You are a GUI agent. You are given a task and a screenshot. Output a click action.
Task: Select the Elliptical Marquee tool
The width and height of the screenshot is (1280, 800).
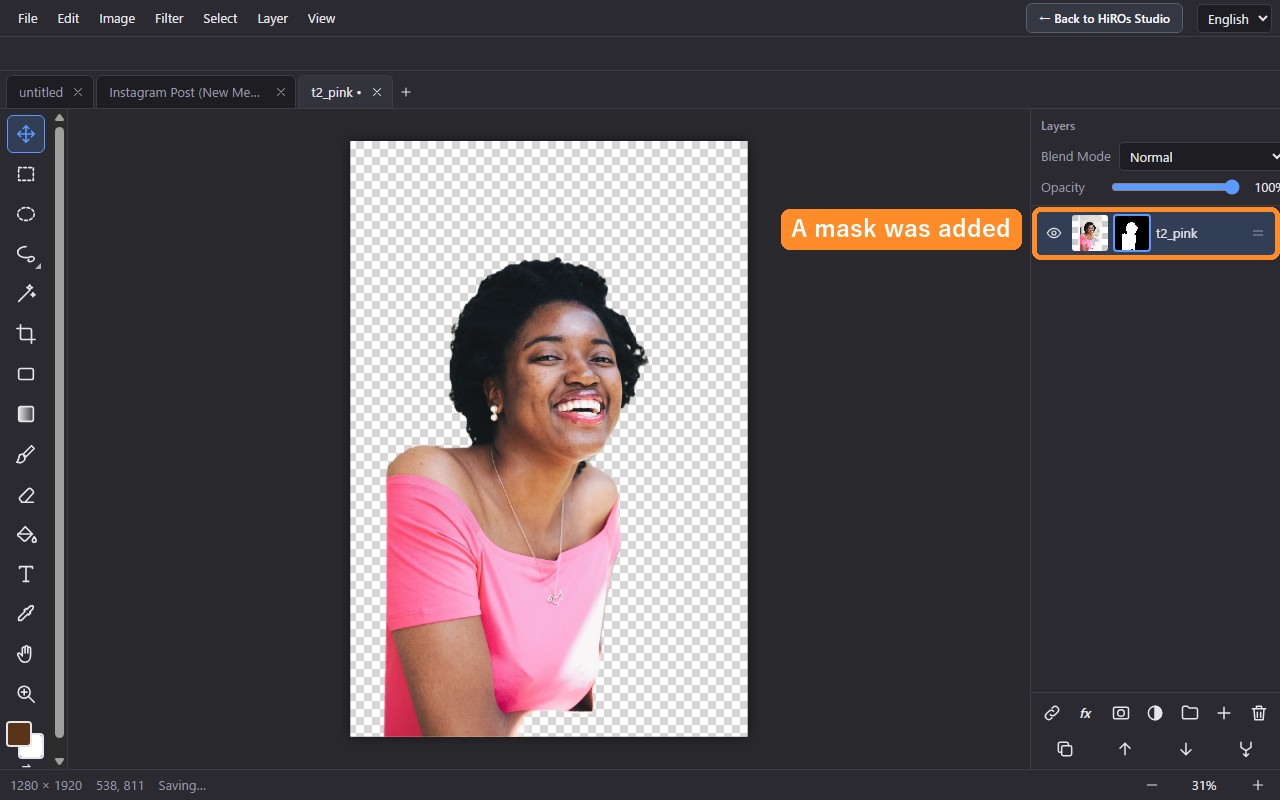(x=26, y=214)
